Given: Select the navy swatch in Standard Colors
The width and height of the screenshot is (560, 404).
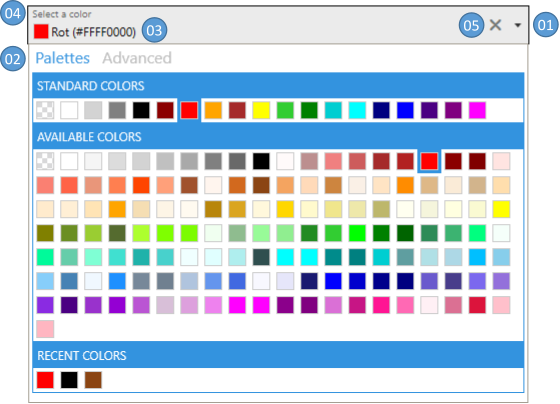Looking at the screenshot, I should coord(381,110).
